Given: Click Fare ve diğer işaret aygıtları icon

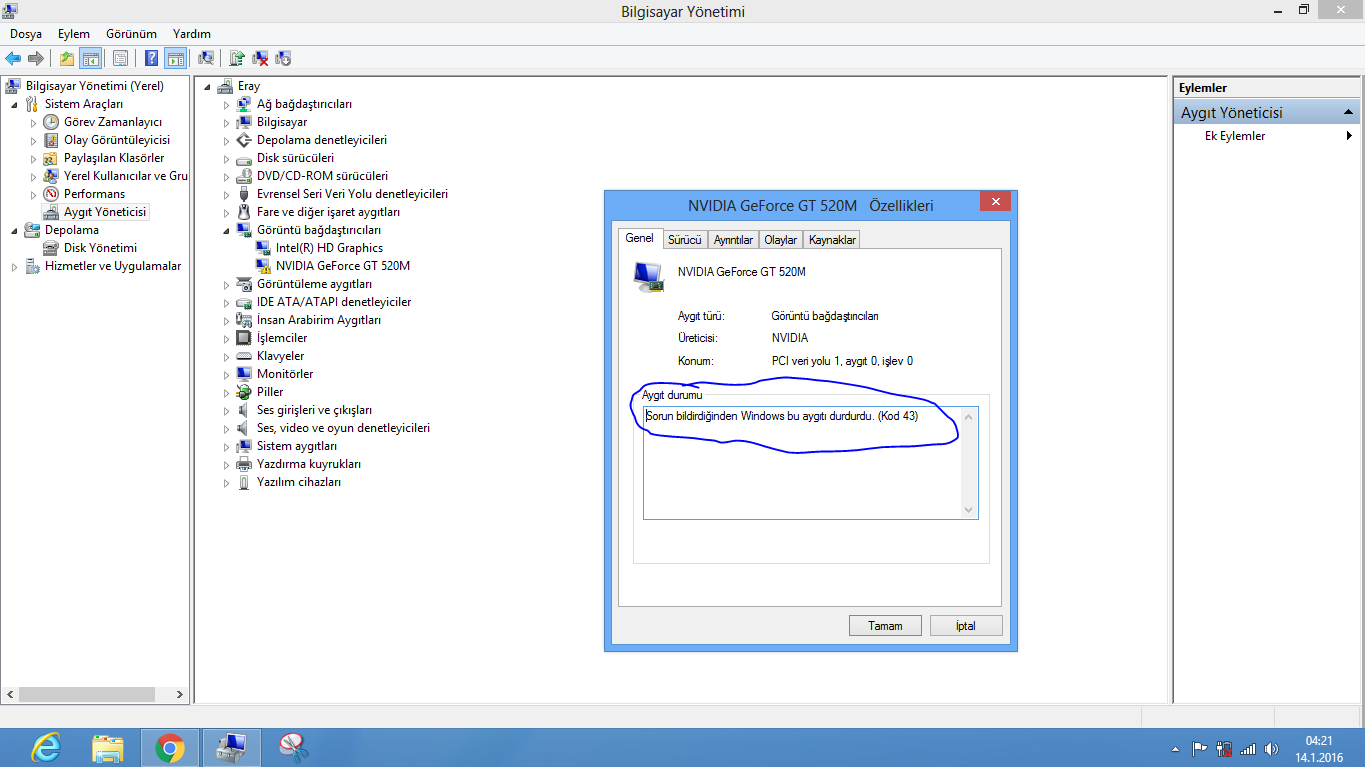Looking at the screenshot, I should tap(244, 212).
